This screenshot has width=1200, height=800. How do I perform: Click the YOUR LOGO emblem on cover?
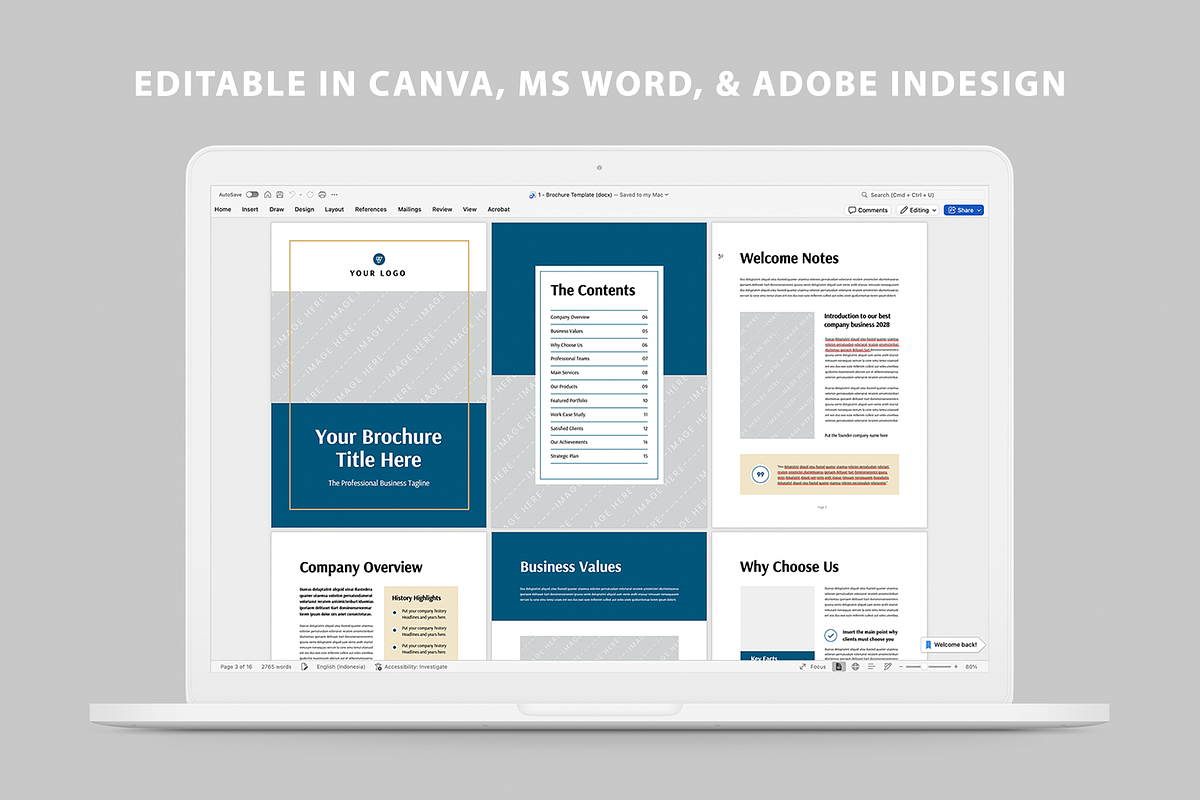point(379,259)
